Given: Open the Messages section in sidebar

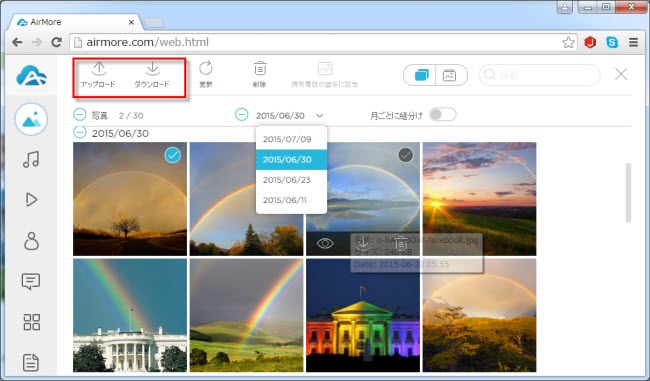Looking at the screenshot, I should (32, 282).
